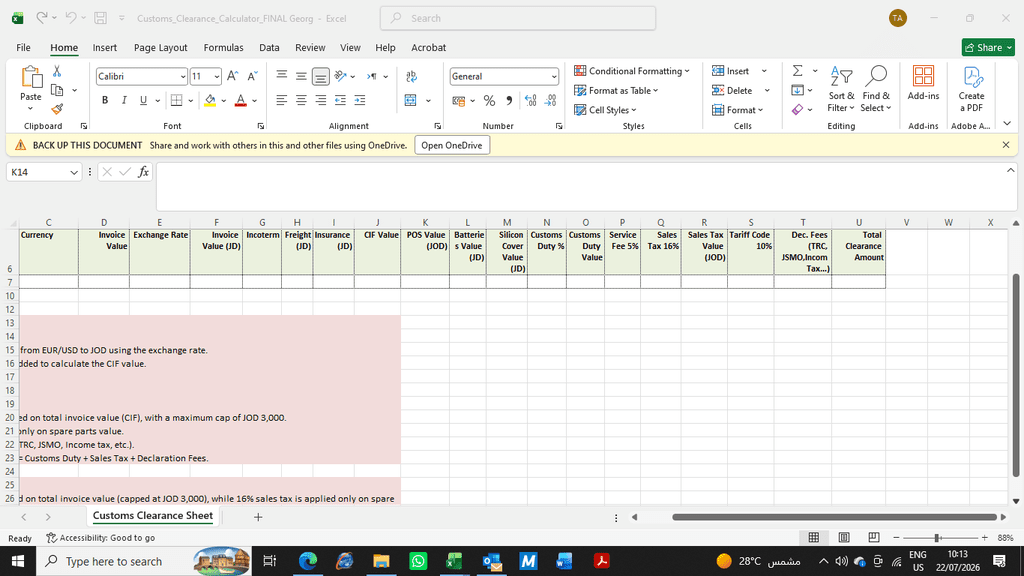Expand Format as Table menu
Viewport: 1024px width, 576px height.
coord(616,90)
